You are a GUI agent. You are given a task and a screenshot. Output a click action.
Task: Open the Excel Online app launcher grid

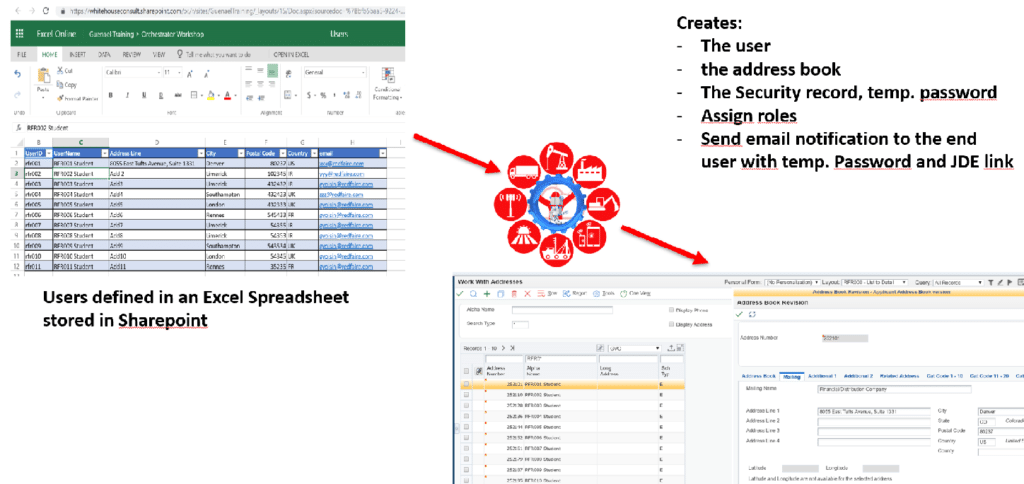point(19,33)
